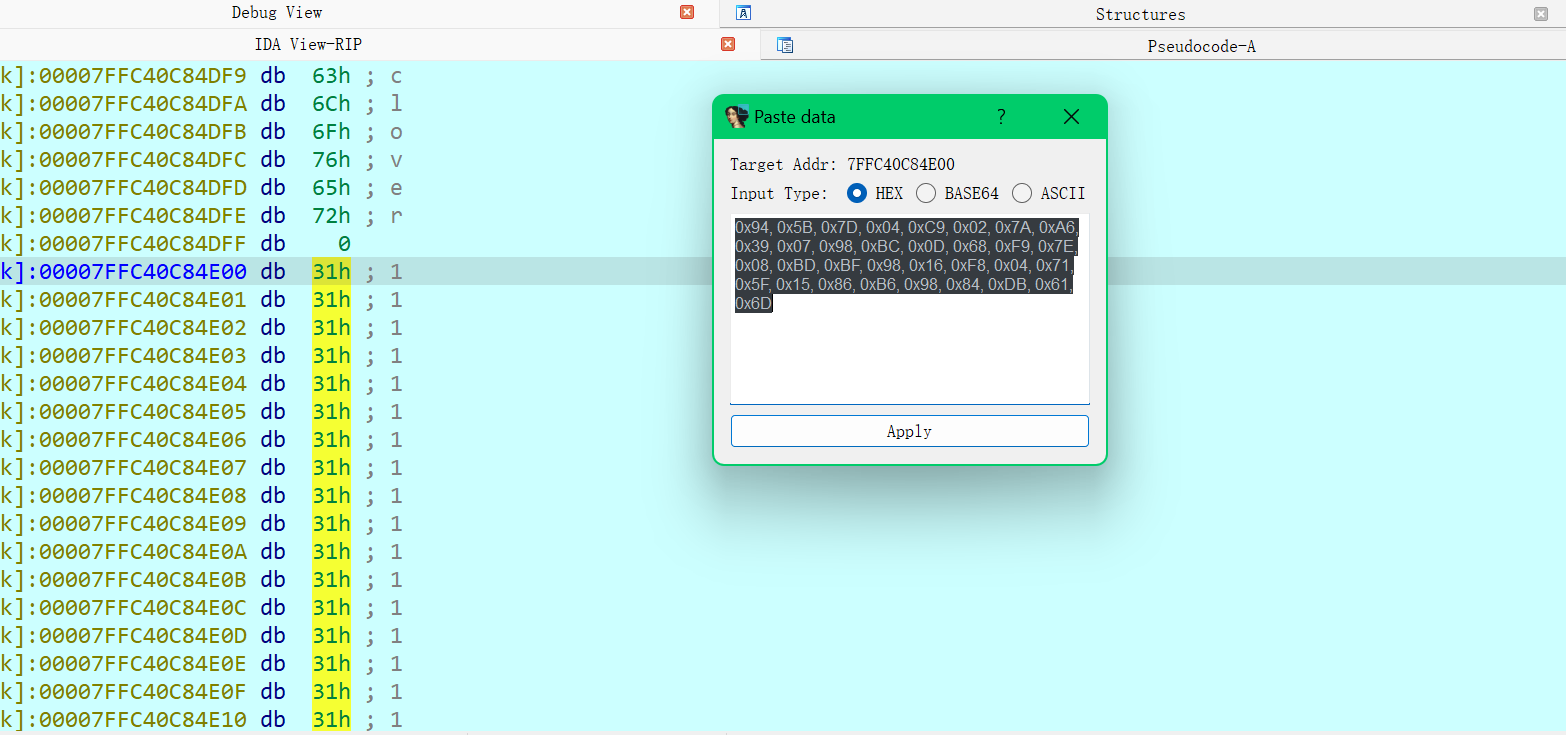Close the IDA View-RIP tab
The width and height of the screenshot is (1566, 735).
pos(728,44)
